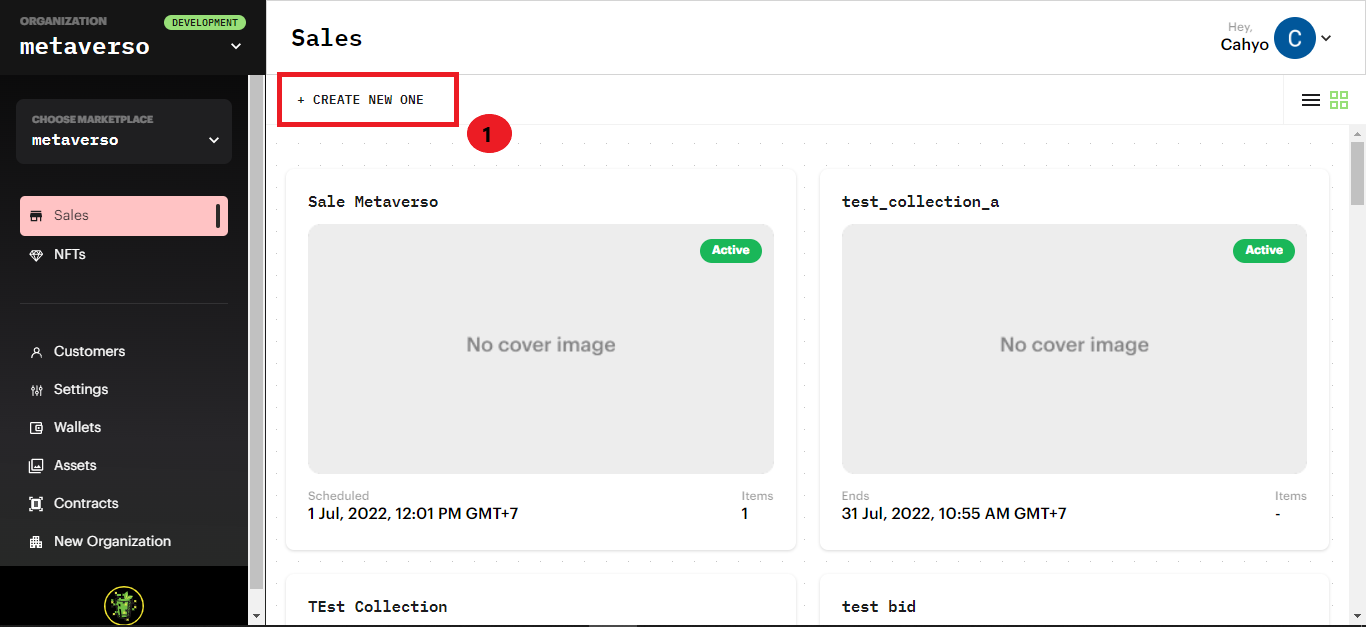Viewport: 1366px width, 627px height.
Task: Open the Sale Metaverso card title
Action: point(373,202)
